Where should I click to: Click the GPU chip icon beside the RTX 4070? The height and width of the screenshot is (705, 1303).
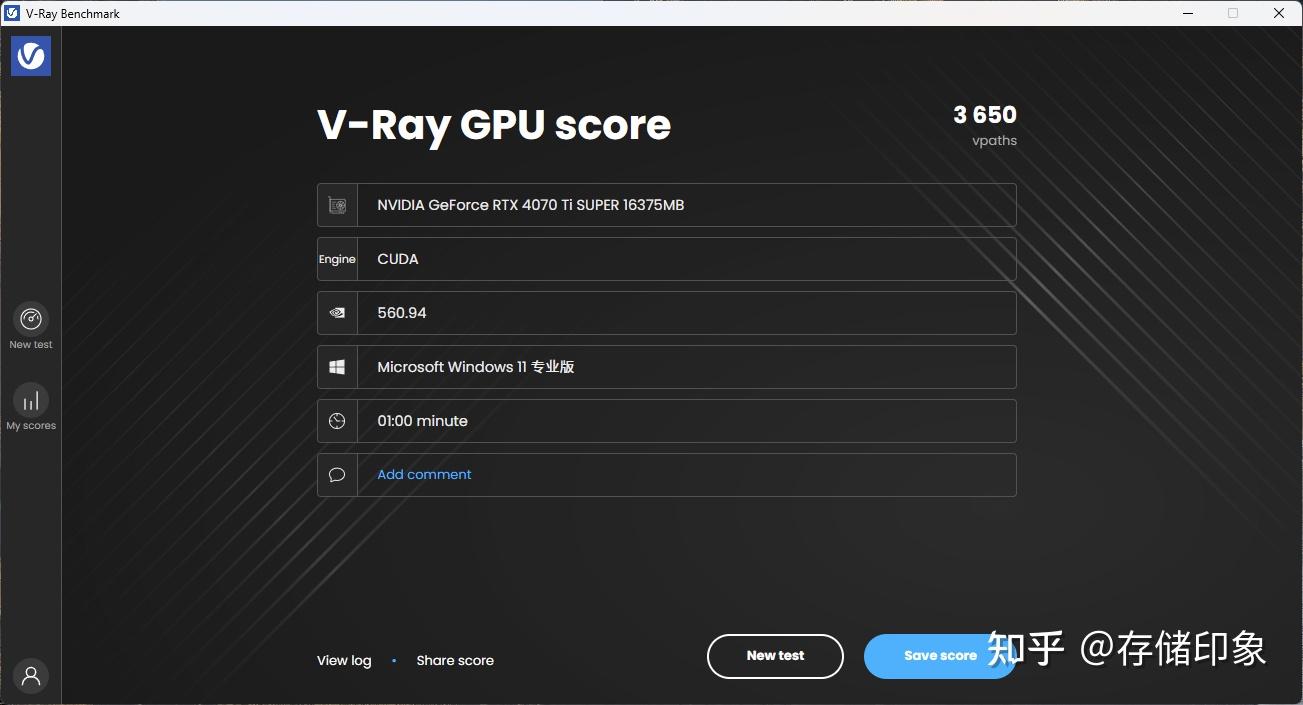pyautogui.click(x=337, y=204)
